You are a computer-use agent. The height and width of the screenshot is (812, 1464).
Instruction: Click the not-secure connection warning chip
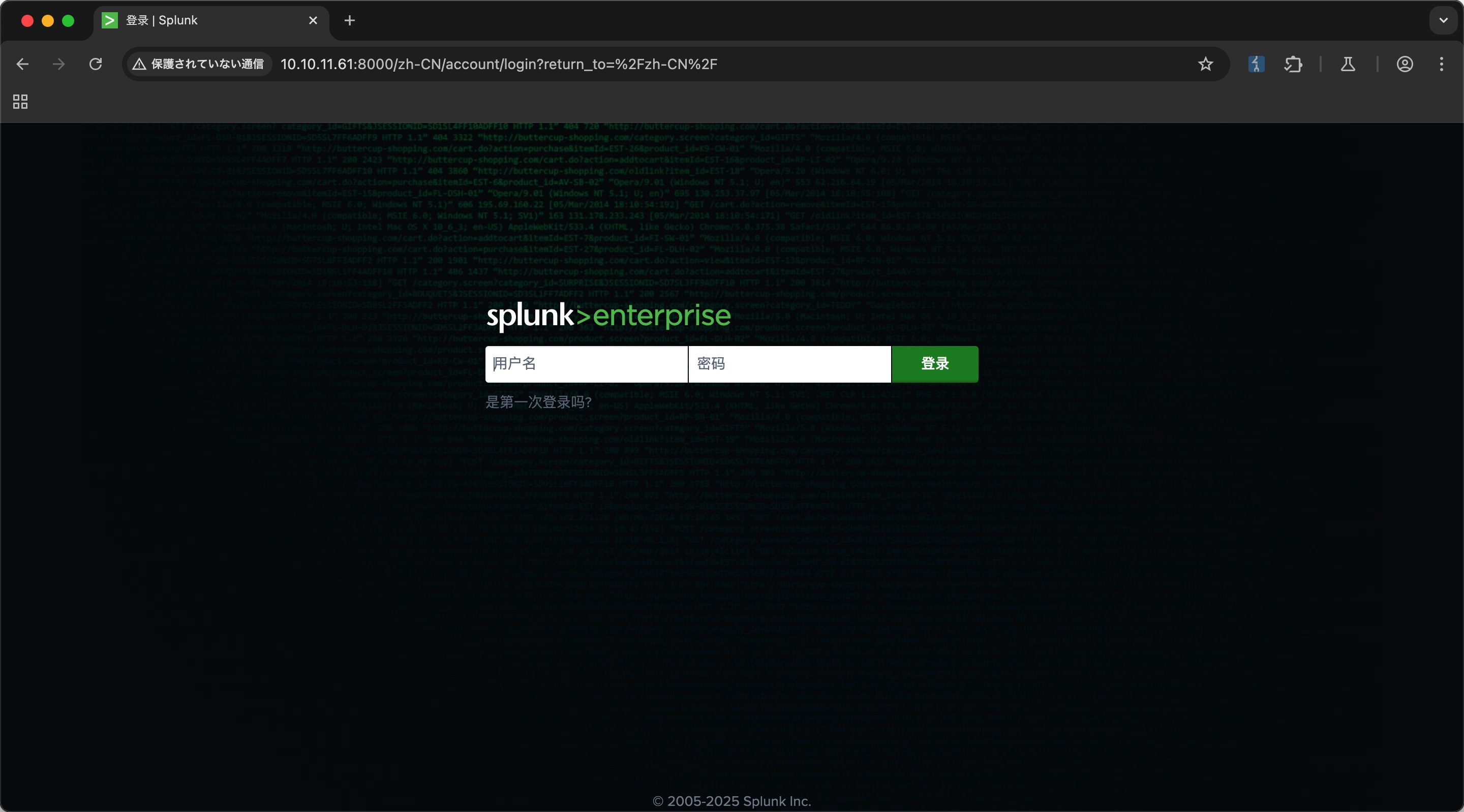pos(199,64)
